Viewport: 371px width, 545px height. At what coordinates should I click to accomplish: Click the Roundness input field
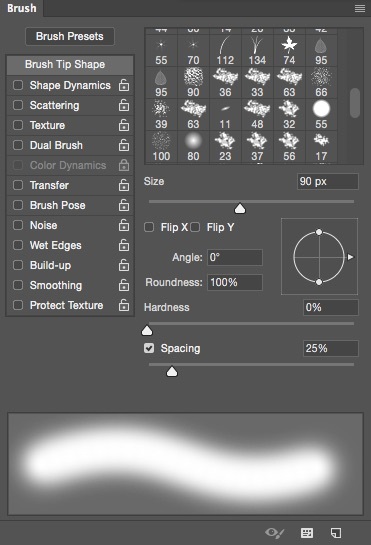pos(235,282)
